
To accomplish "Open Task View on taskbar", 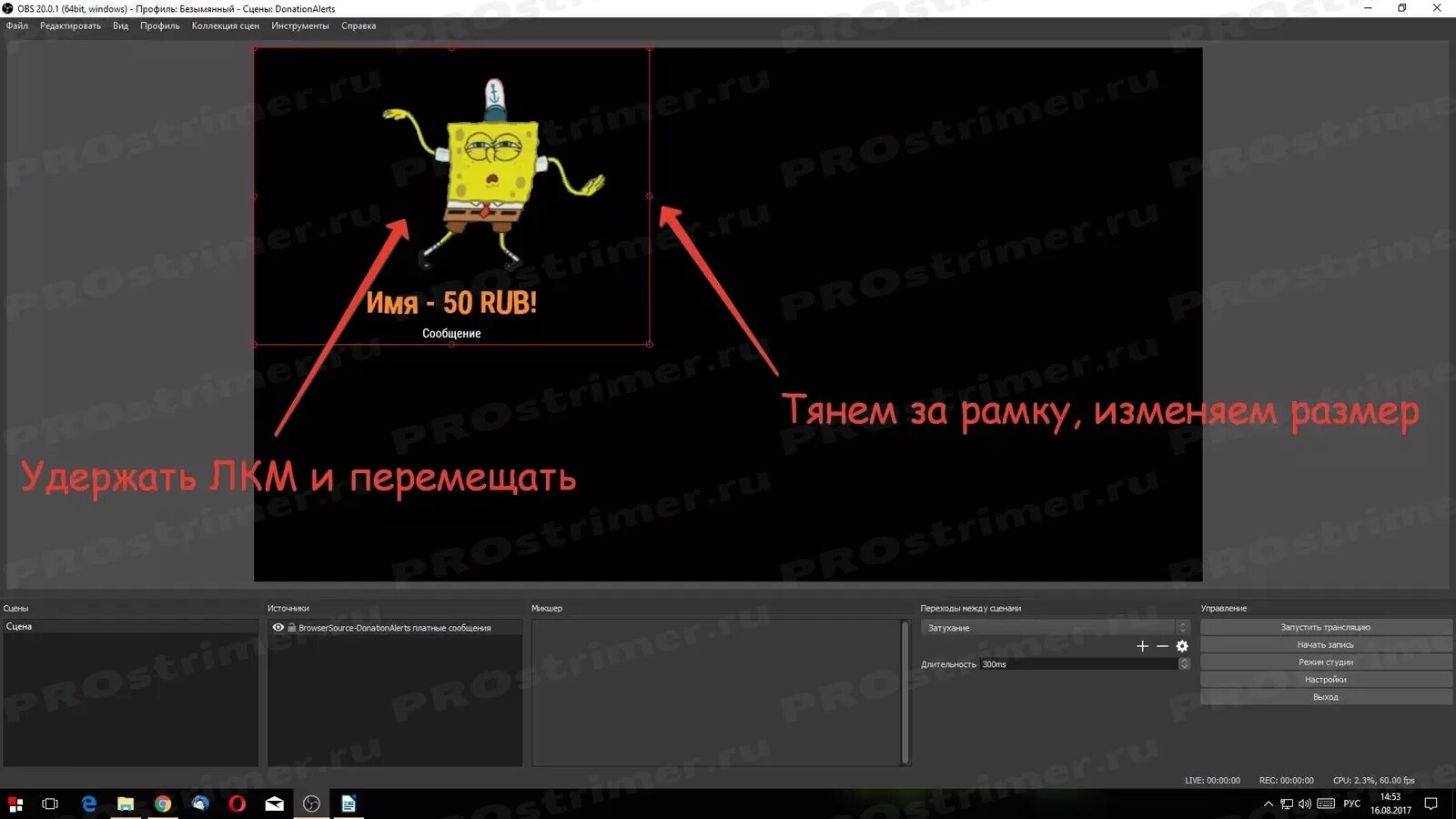I will [x=50, y=804].
